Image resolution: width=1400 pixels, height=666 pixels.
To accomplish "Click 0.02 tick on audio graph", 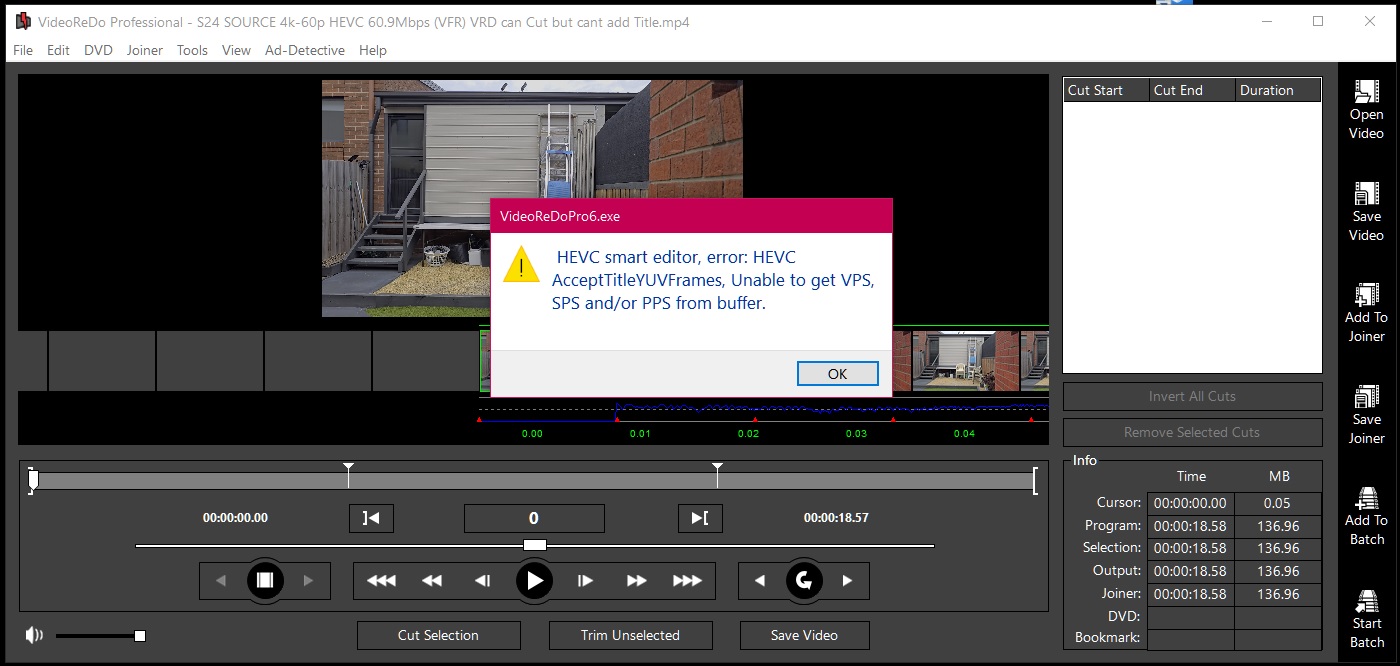I will click(748, 434).
